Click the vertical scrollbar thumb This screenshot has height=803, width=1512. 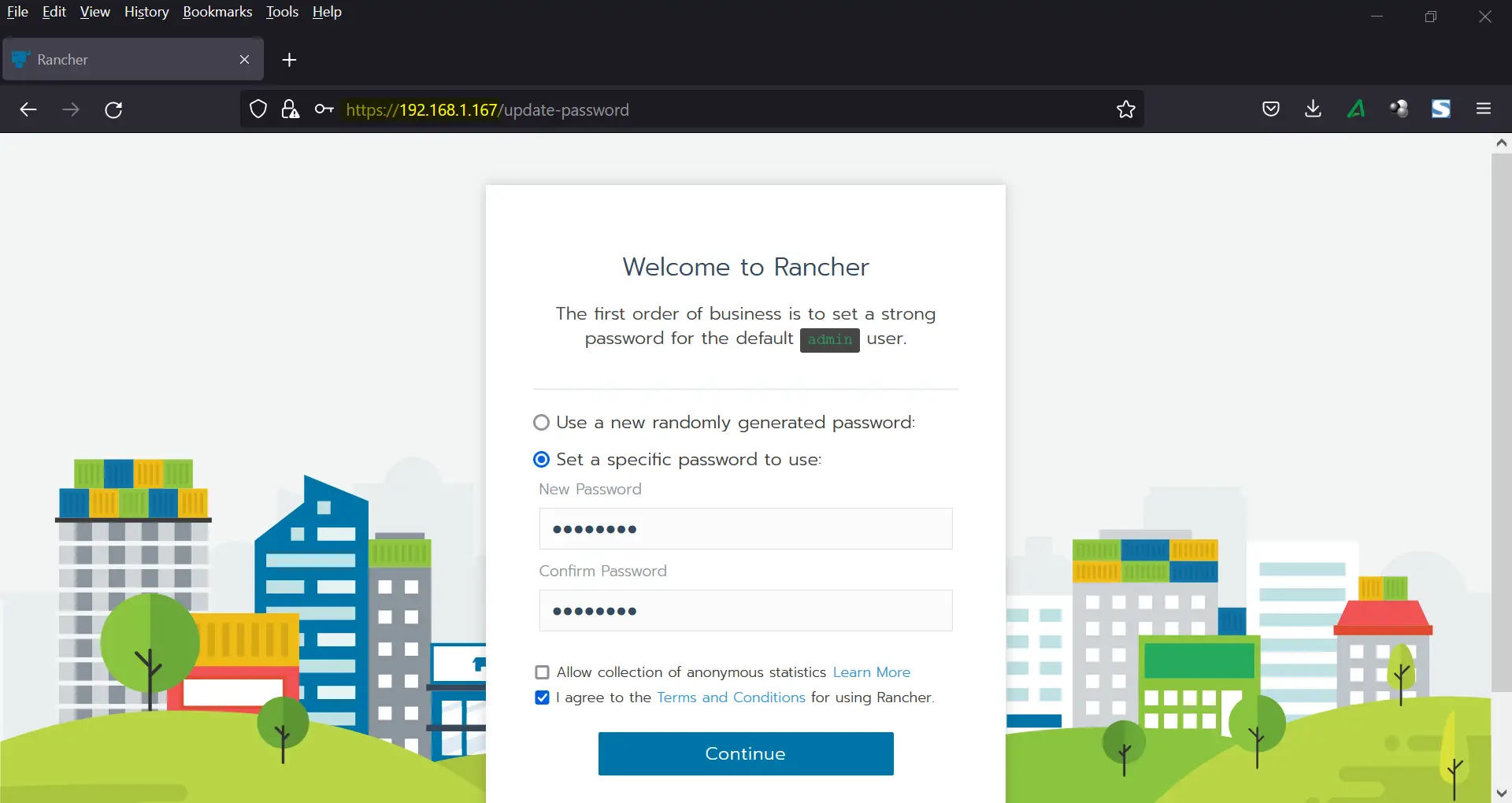1501,423
